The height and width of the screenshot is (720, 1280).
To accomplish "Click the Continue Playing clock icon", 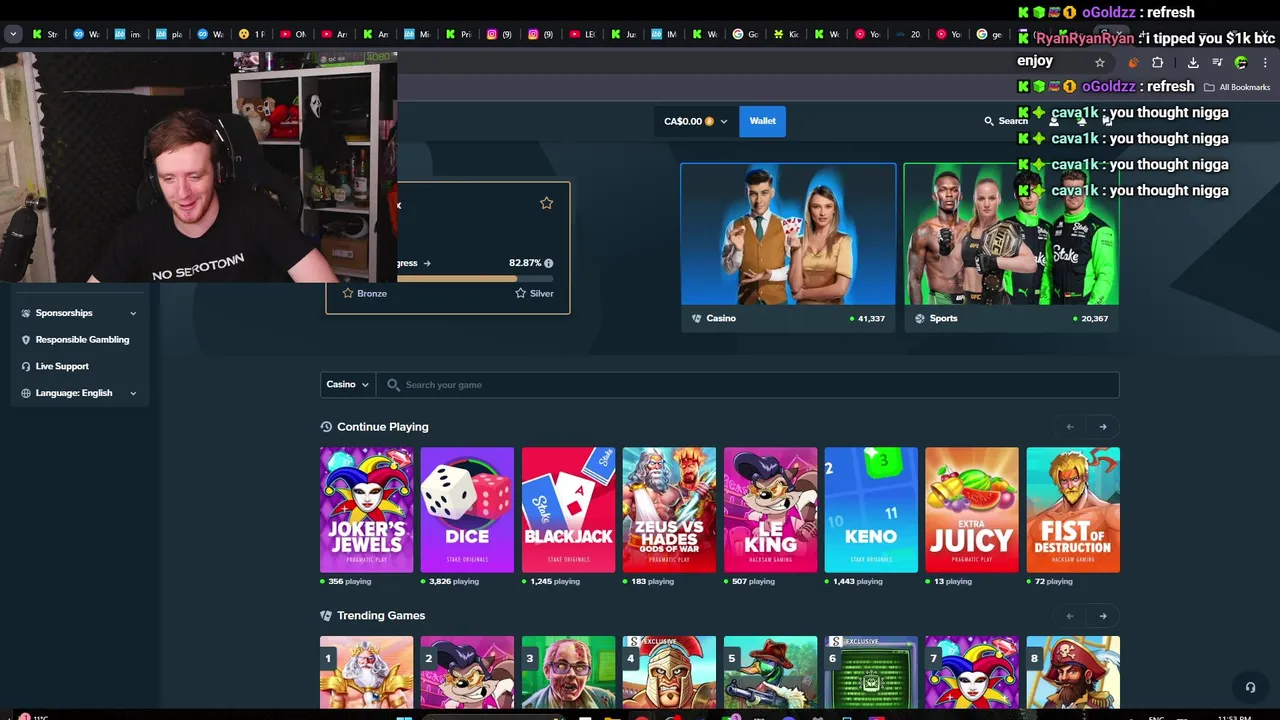I will tap(326, 427).
